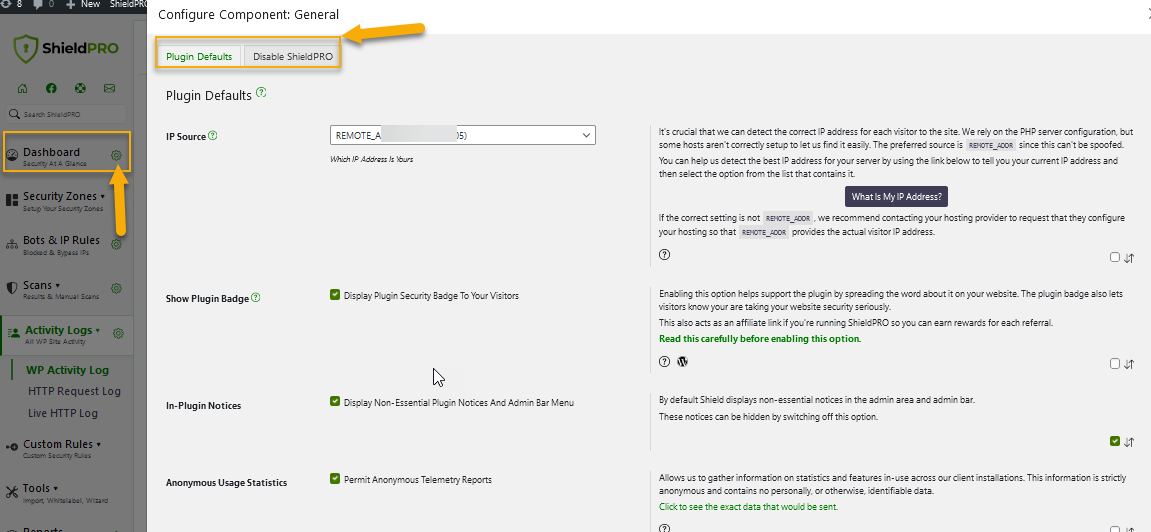The height and width of the screenshot is (532, 1151).
Task: Open Click to see exact data link
Action: point(748,507)
